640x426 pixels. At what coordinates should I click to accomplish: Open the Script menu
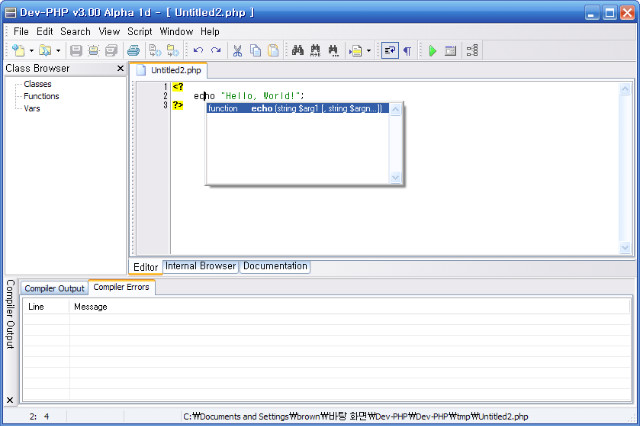(x=140, y=31)
